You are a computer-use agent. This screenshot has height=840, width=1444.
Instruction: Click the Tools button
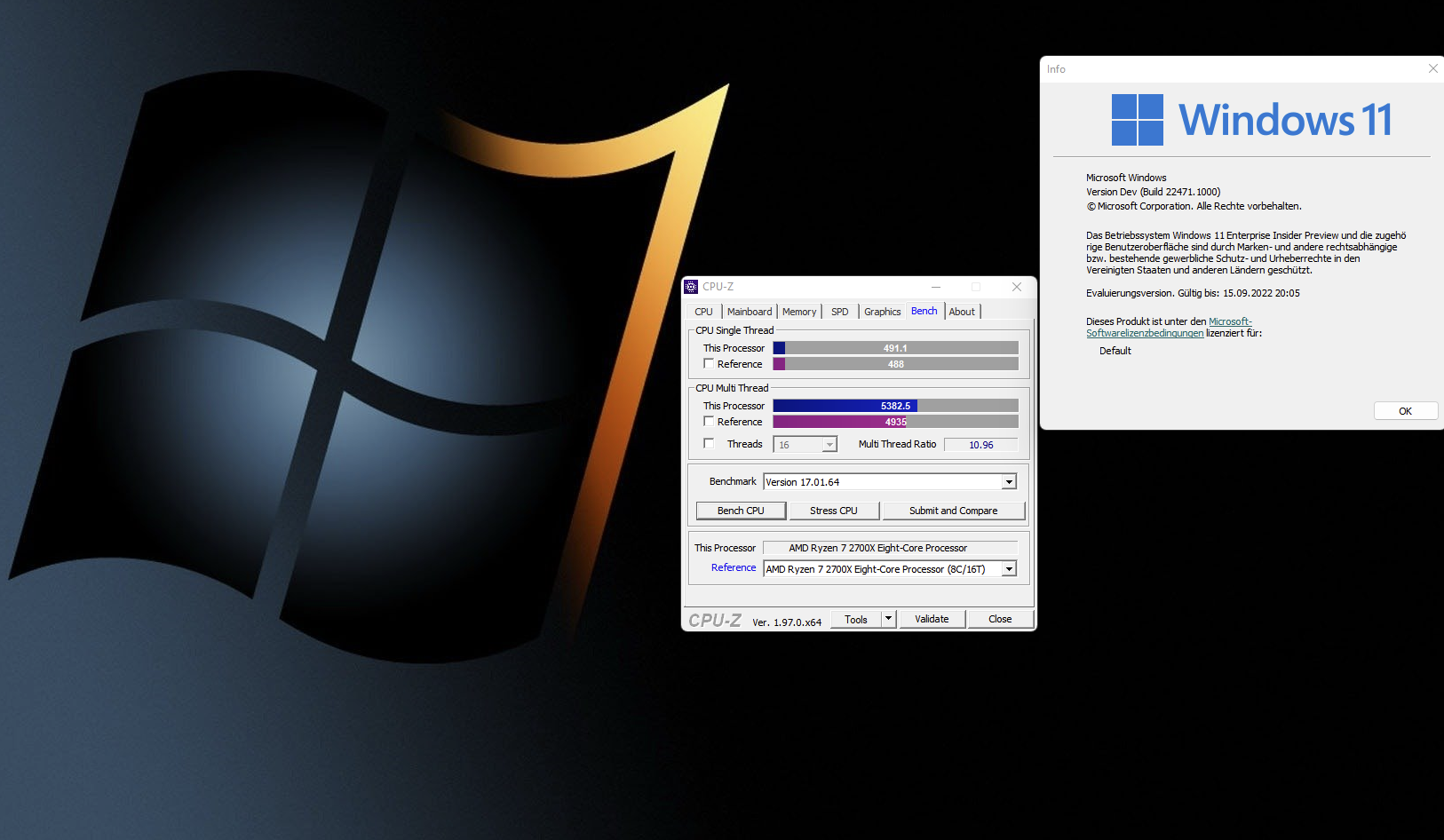point(856,619)
